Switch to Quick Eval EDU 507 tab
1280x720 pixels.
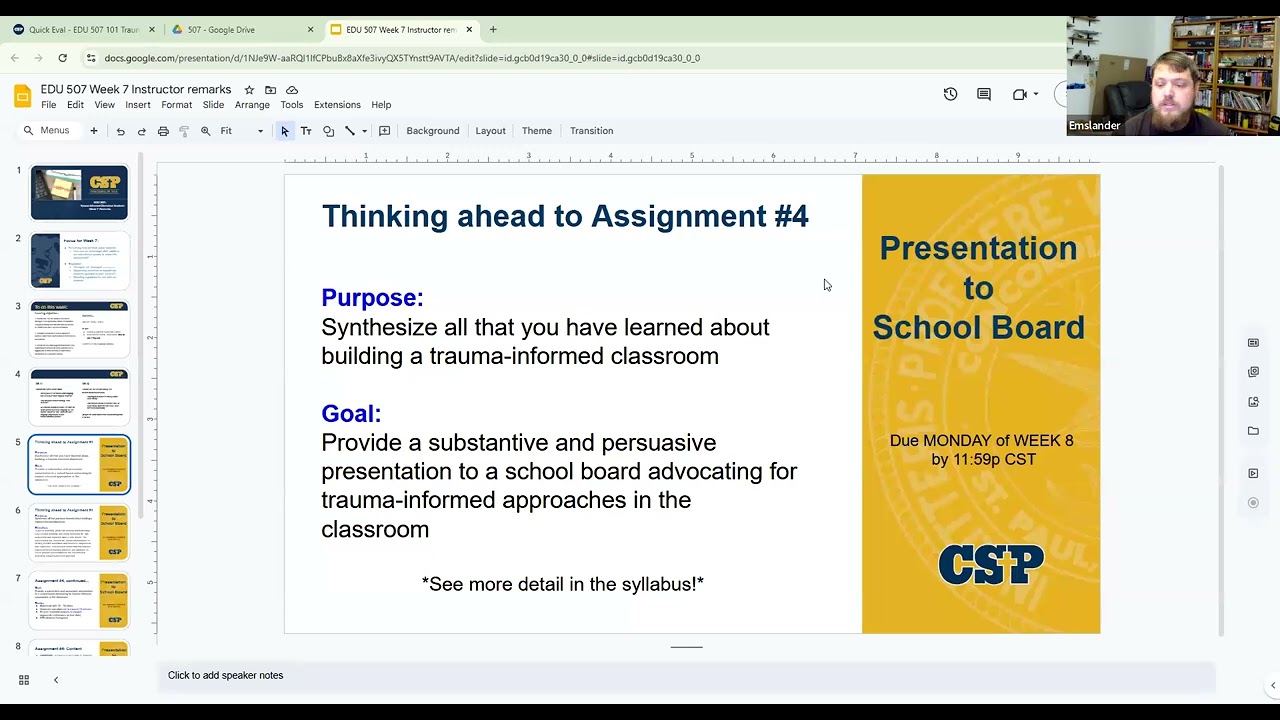coord(84,30)
